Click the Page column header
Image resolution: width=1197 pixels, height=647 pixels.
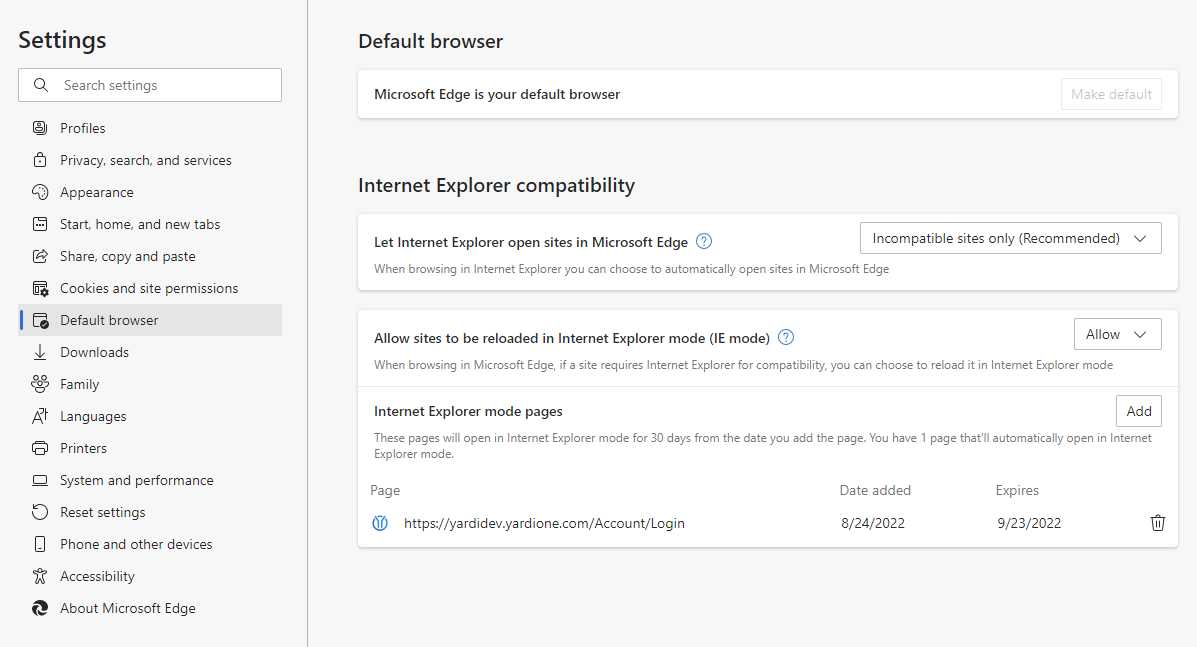385,491
